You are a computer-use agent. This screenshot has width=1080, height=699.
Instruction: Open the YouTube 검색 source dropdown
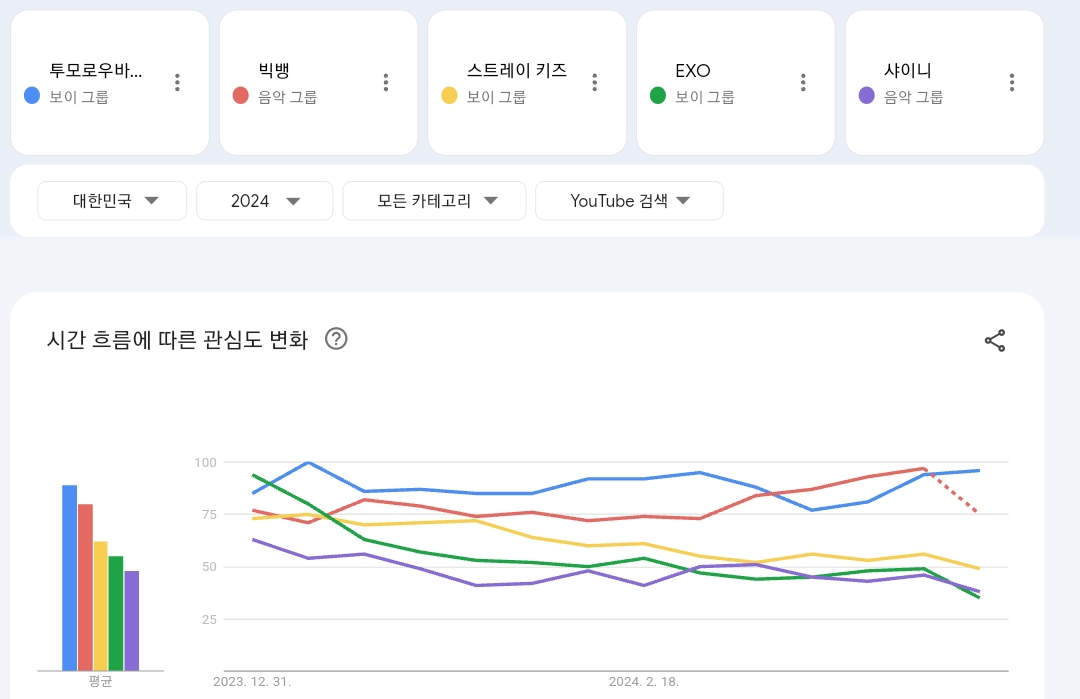629,201
